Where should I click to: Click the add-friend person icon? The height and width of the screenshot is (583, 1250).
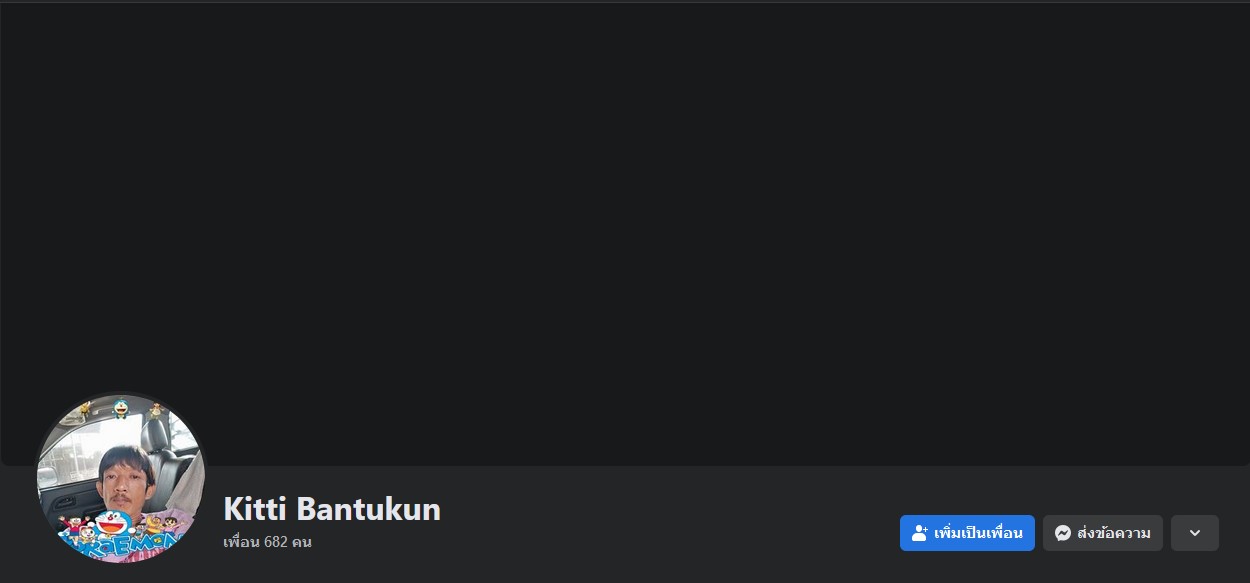pos(920,533)
